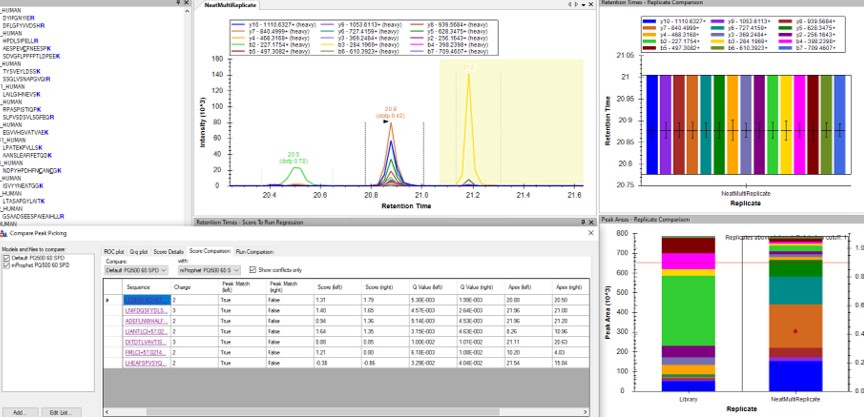Select the Score Comparison tab
864x417 pixels.
tap(210, 251)
